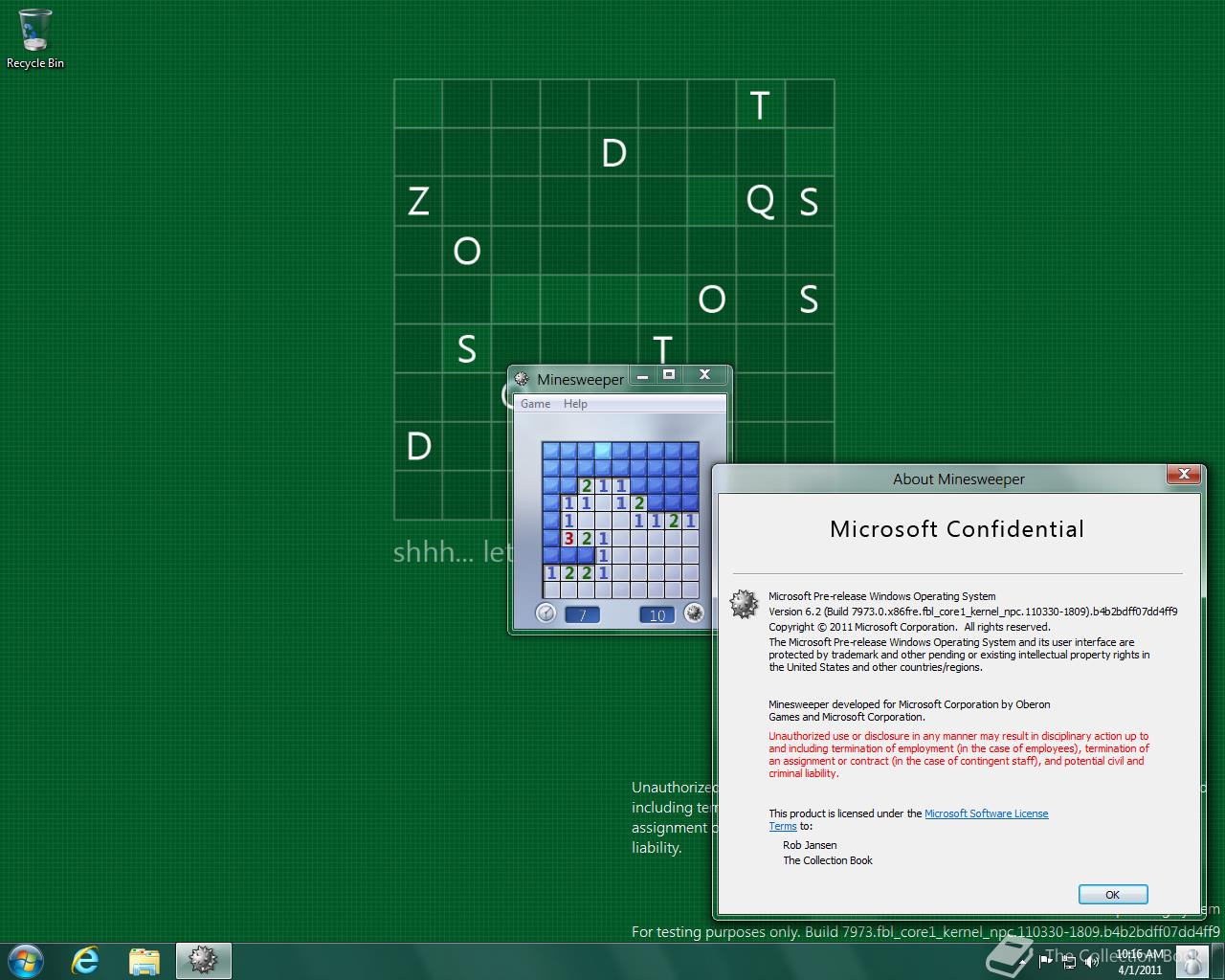Click the Show Desktop strip at taskbar end
This screenshot has width=1225, height=980.
coord(1218,961)
